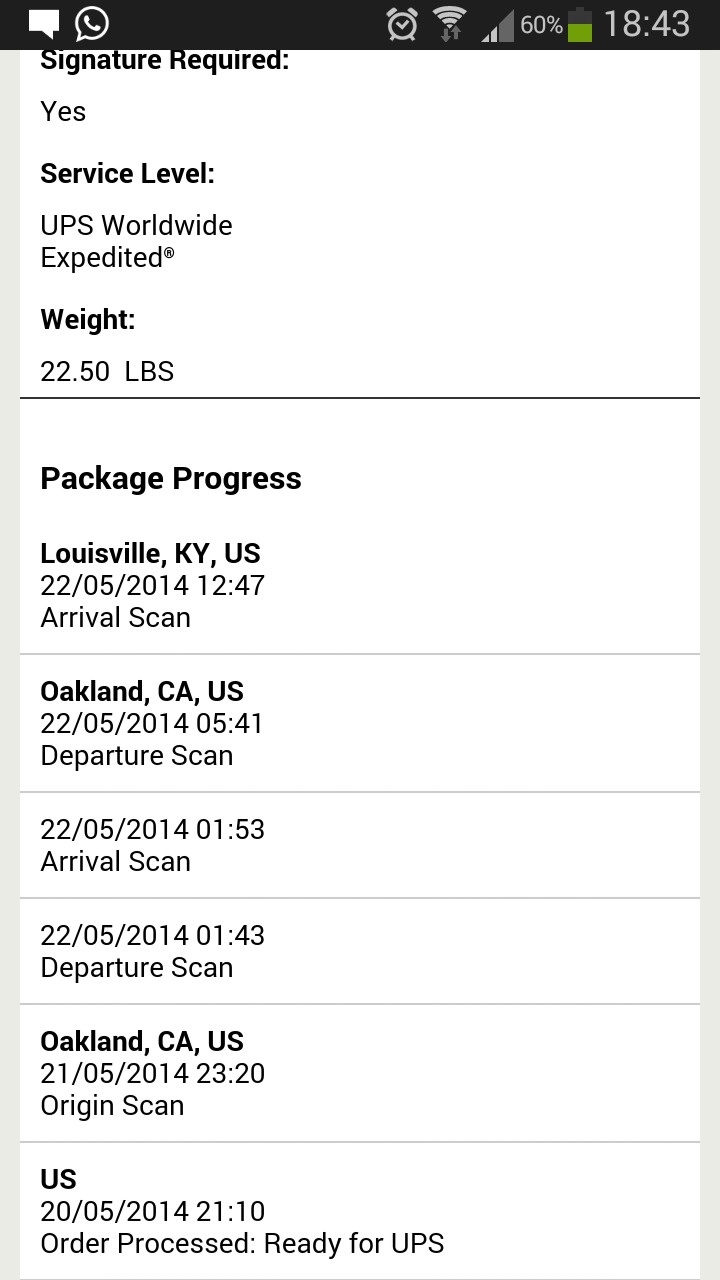Select the Louisville, KY Arrival Scan entry
Viewport: 720px width, 1280px height.
click(x=360, y=586)
